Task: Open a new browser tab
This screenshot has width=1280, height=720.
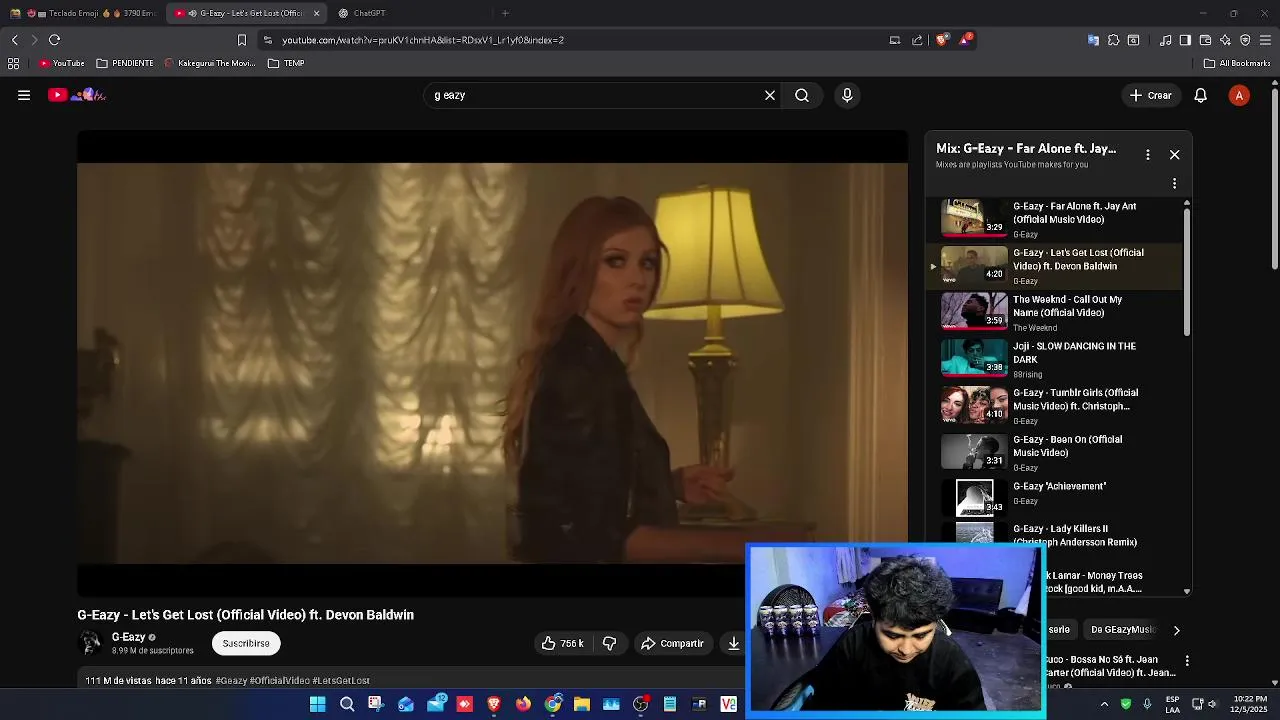Action: 505,13
